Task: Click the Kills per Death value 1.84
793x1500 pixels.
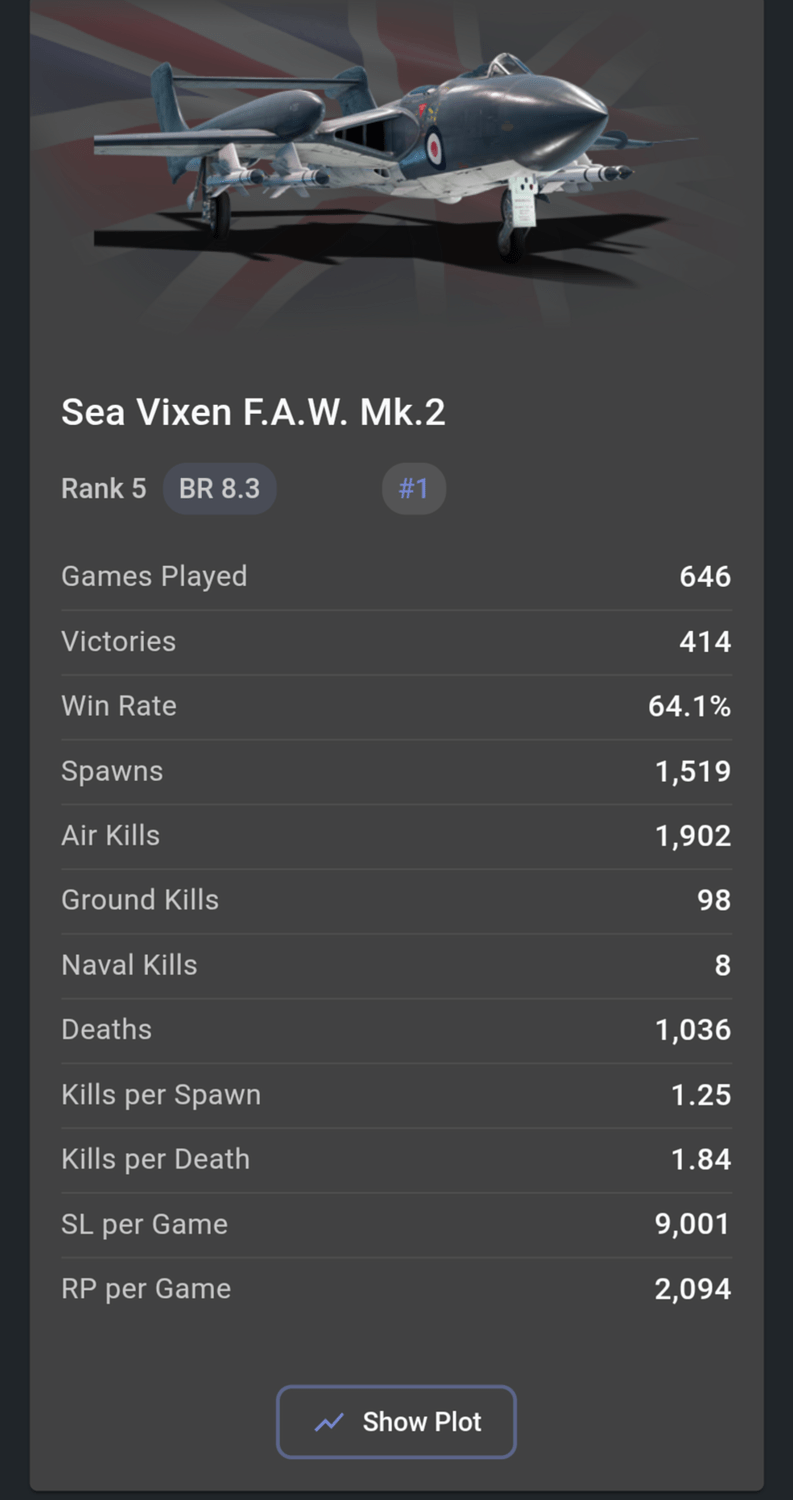Action: pyautogui.click(x=701, y=1159)
